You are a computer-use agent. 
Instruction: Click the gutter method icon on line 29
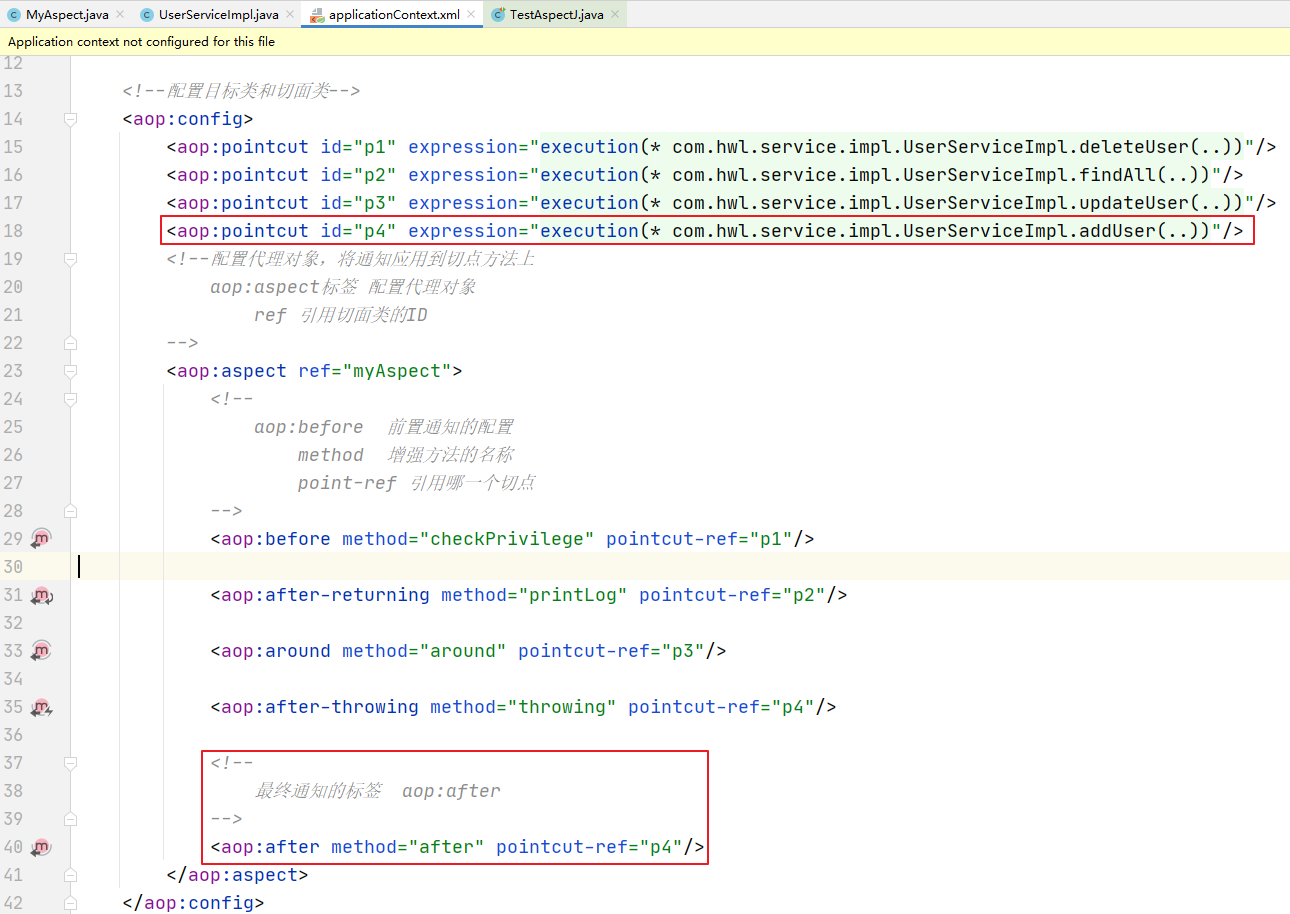coord(41,539)
